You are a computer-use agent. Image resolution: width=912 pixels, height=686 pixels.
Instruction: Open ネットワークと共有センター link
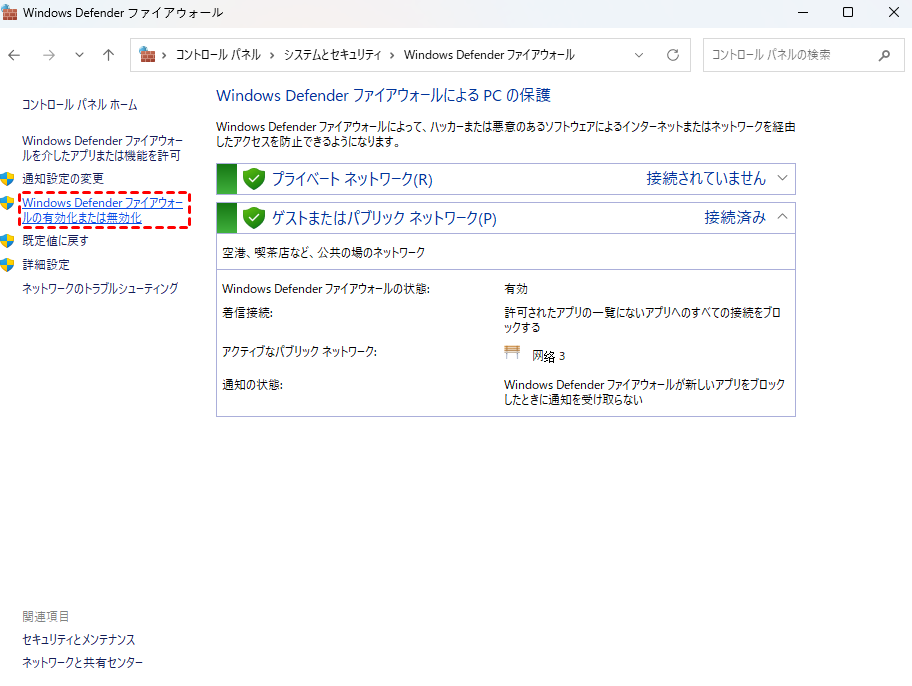pos(83,663)
